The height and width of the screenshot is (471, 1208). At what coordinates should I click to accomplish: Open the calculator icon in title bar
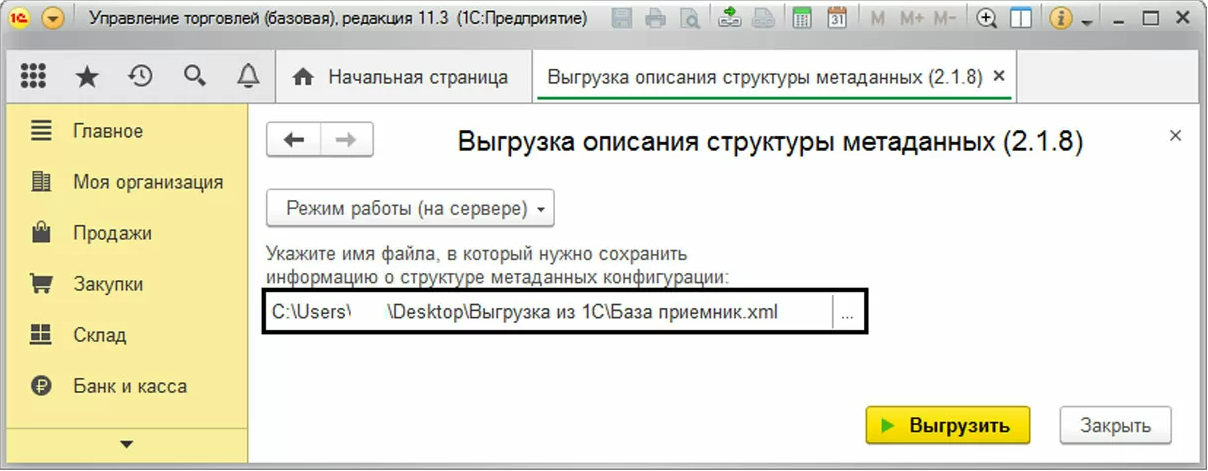(801, 19)
